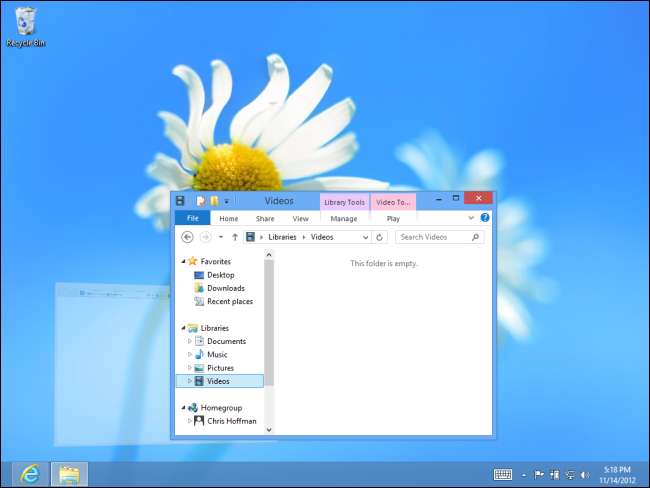The width and height of the screenshot is (650, 488).
Task: Open Internet Explorer from the taskbar
Action: click(x=30, y=474)
